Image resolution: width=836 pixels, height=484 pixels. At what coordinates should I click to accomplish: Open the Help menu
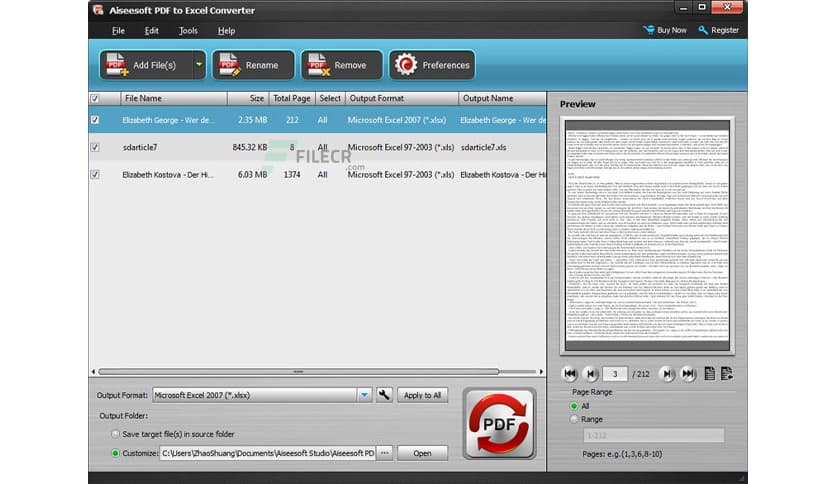pos(226,31)
